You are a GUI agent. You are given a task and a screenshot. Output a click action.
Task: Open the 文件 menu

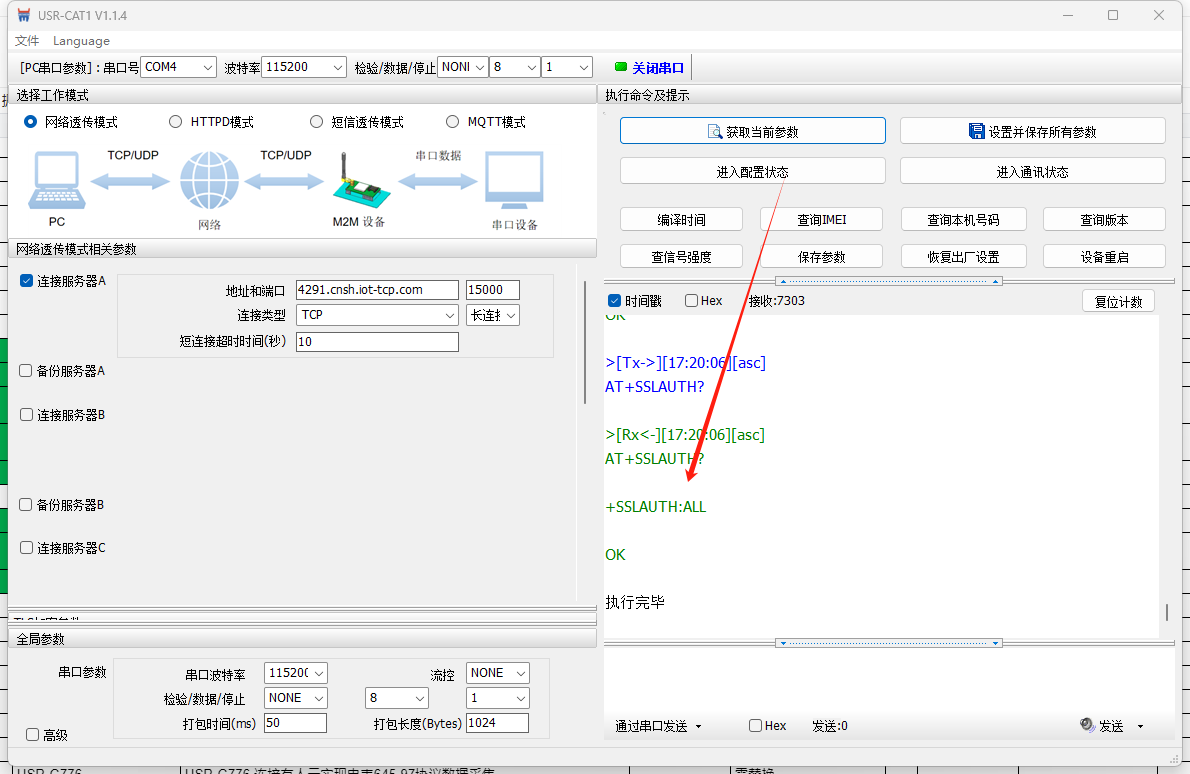click(x=27, y=41)
